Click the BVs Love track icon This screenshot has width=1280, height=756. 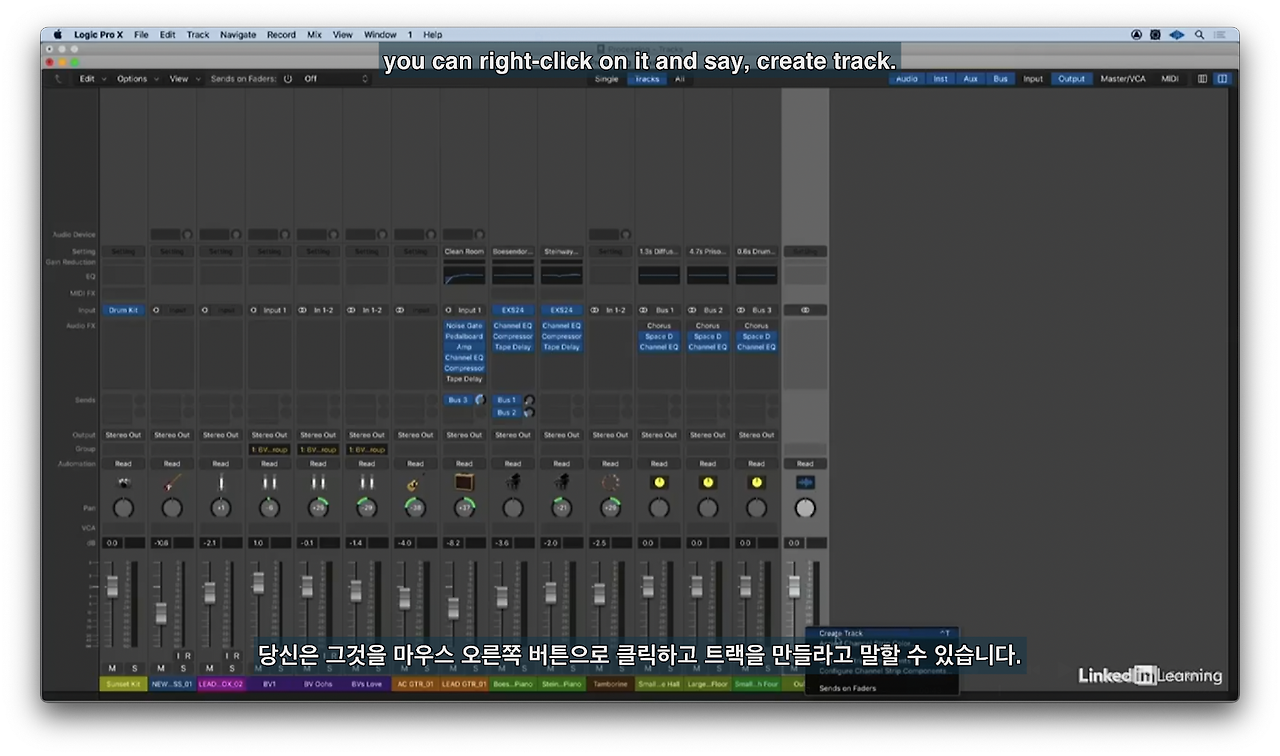tap(367, 483)
